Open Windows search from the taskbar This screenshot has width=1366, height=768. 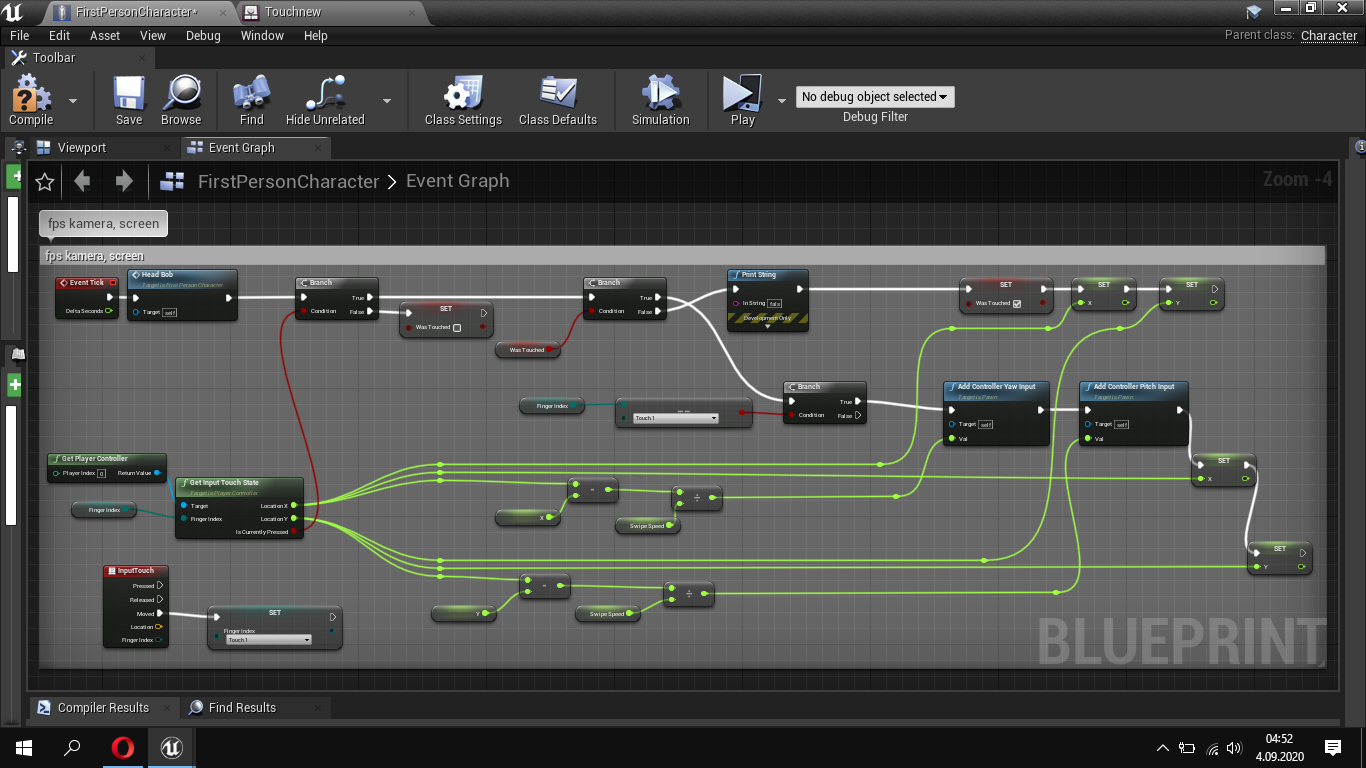click(x=72, y=747)
